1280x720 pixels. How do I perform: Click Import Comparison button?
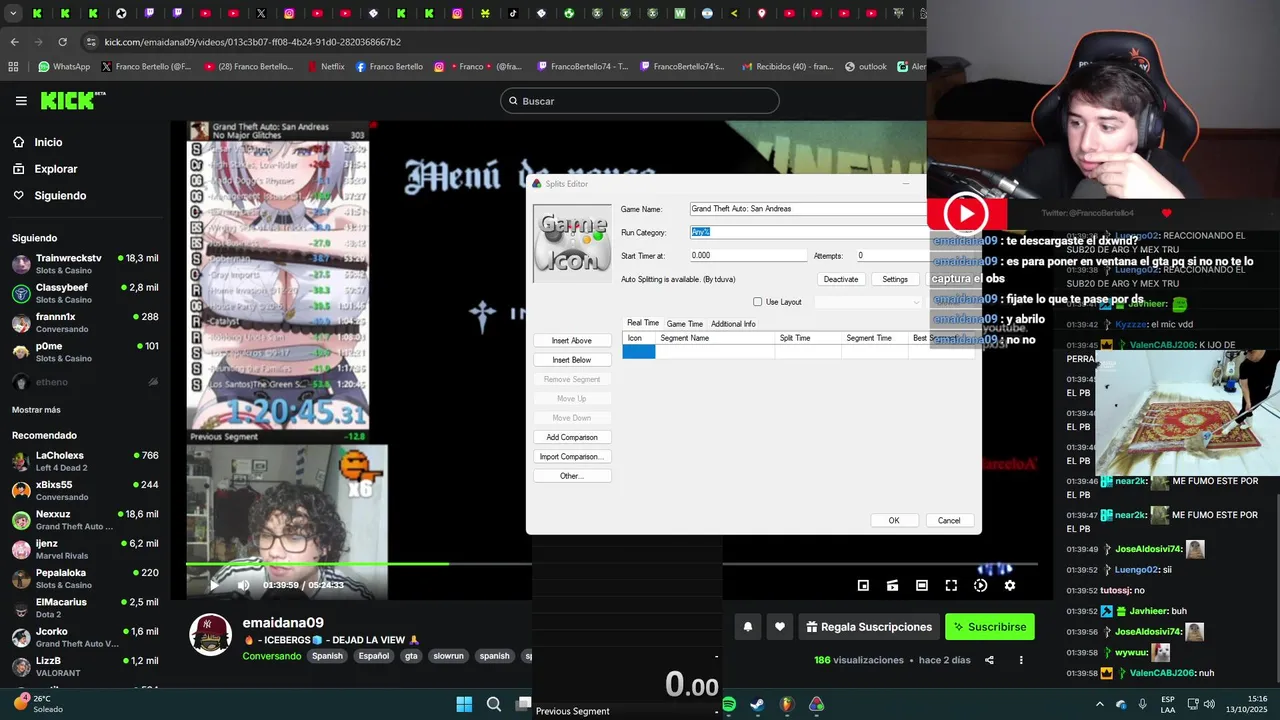point(572,457)
